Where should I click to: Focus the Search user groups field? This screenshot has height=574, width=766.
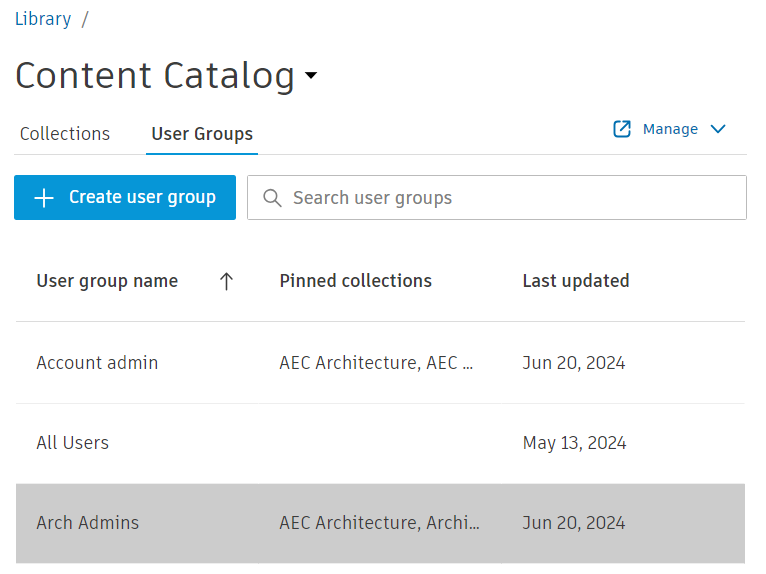pos(510,198)
